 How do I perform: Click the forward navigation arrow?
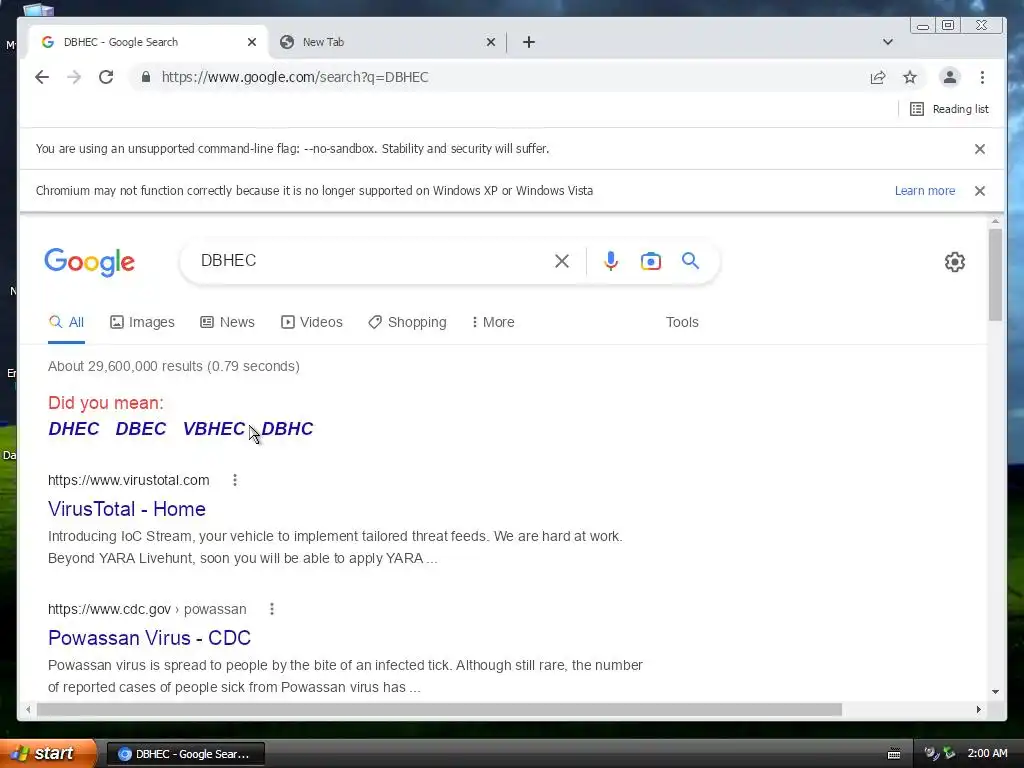(x=74, y=77)
